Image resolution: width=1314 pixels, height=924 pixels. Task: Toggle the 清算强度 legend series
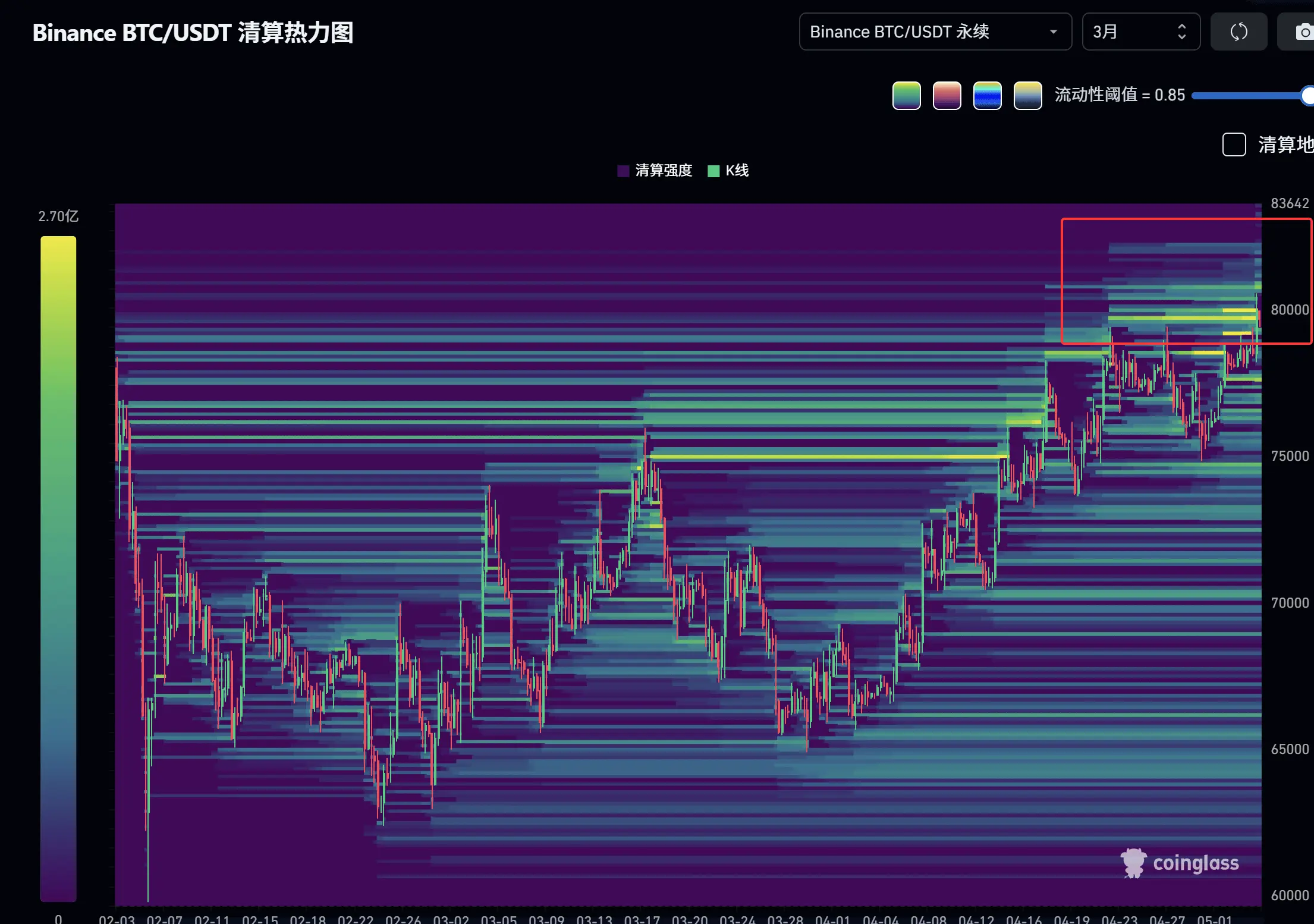[x=655, y=171]
